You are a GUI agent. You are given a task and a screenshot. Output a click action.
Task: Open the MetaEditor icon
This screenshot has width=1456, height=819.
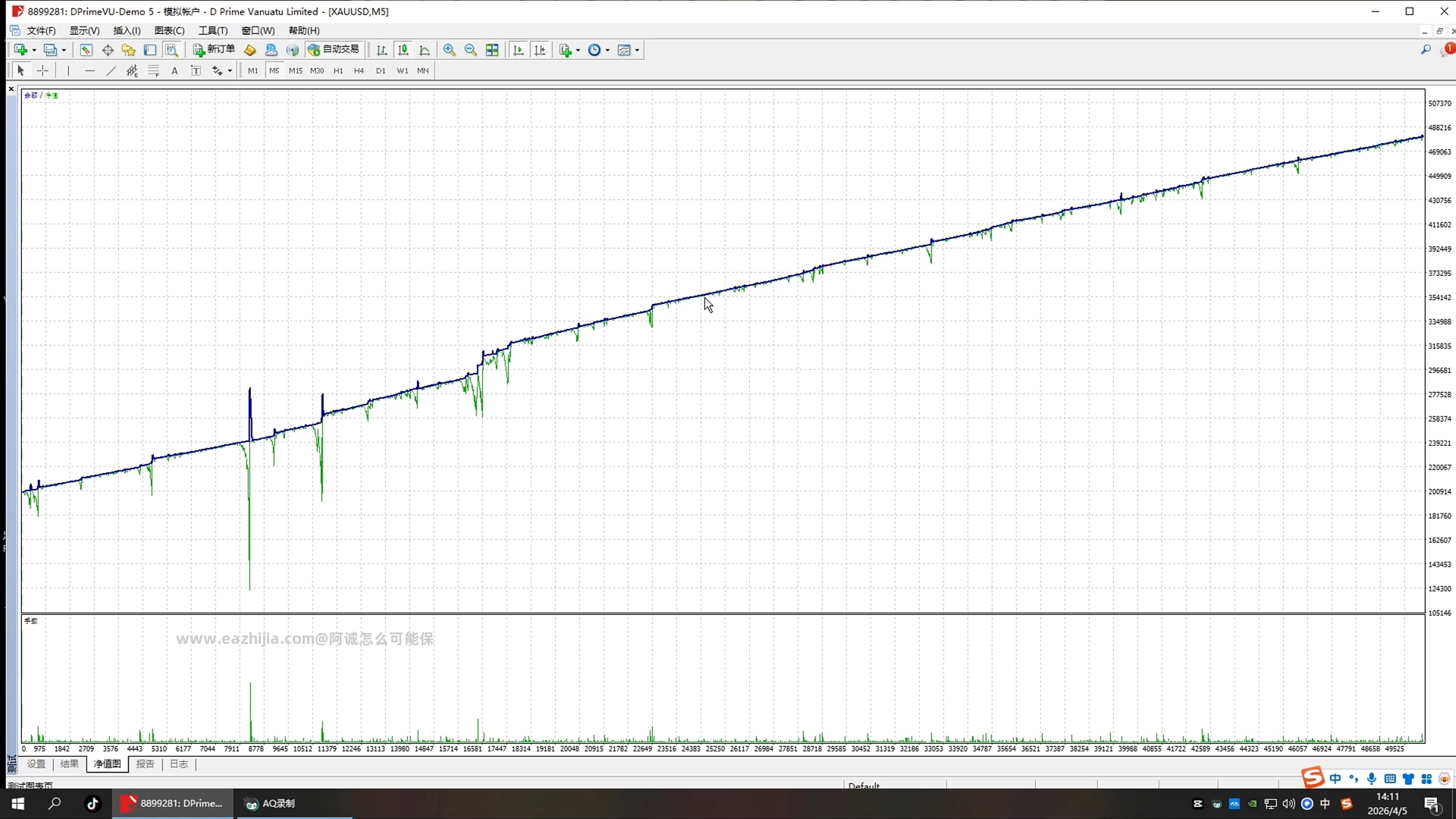tap(250, 50)
